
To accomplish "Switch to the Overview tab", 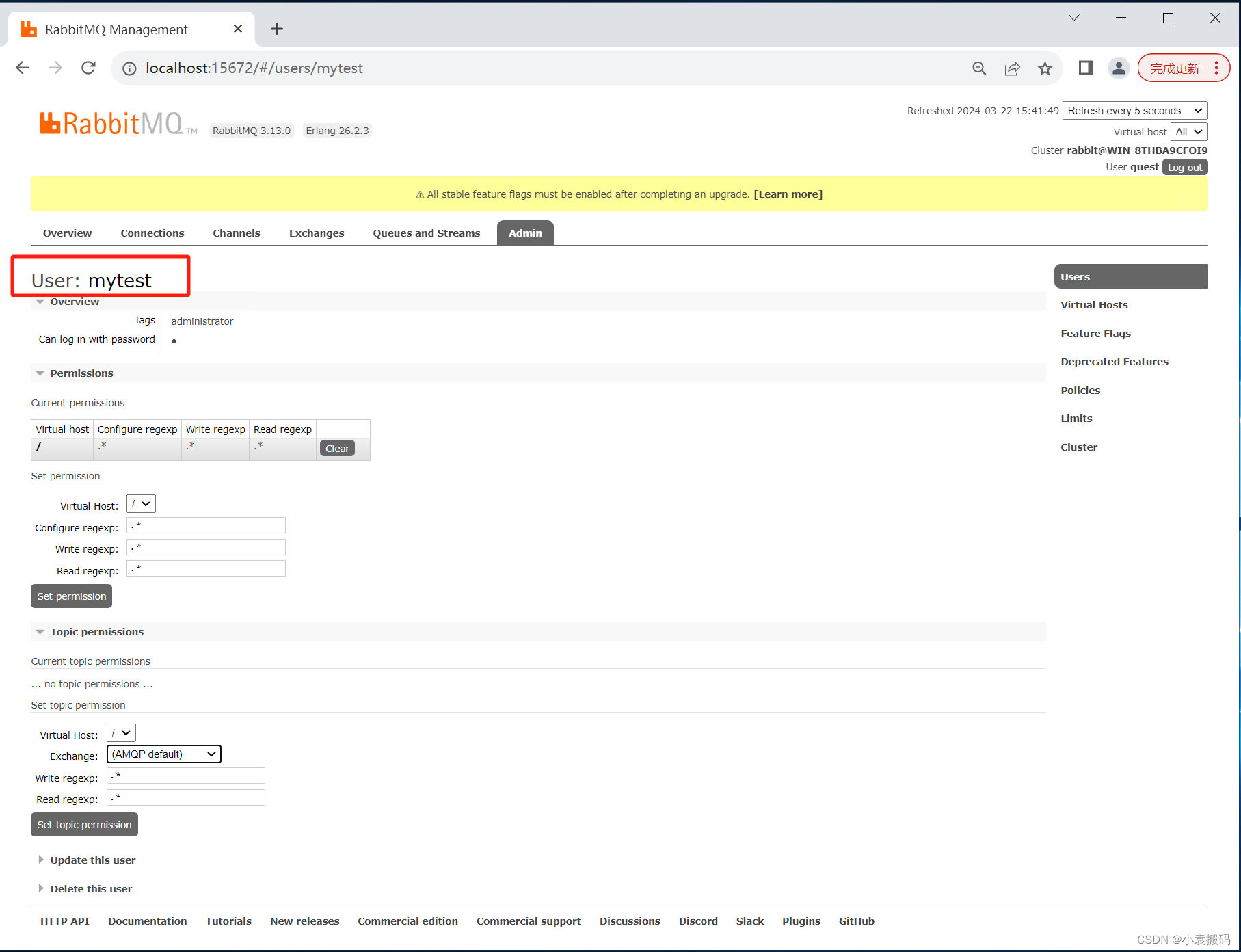I will pos(67,233).
